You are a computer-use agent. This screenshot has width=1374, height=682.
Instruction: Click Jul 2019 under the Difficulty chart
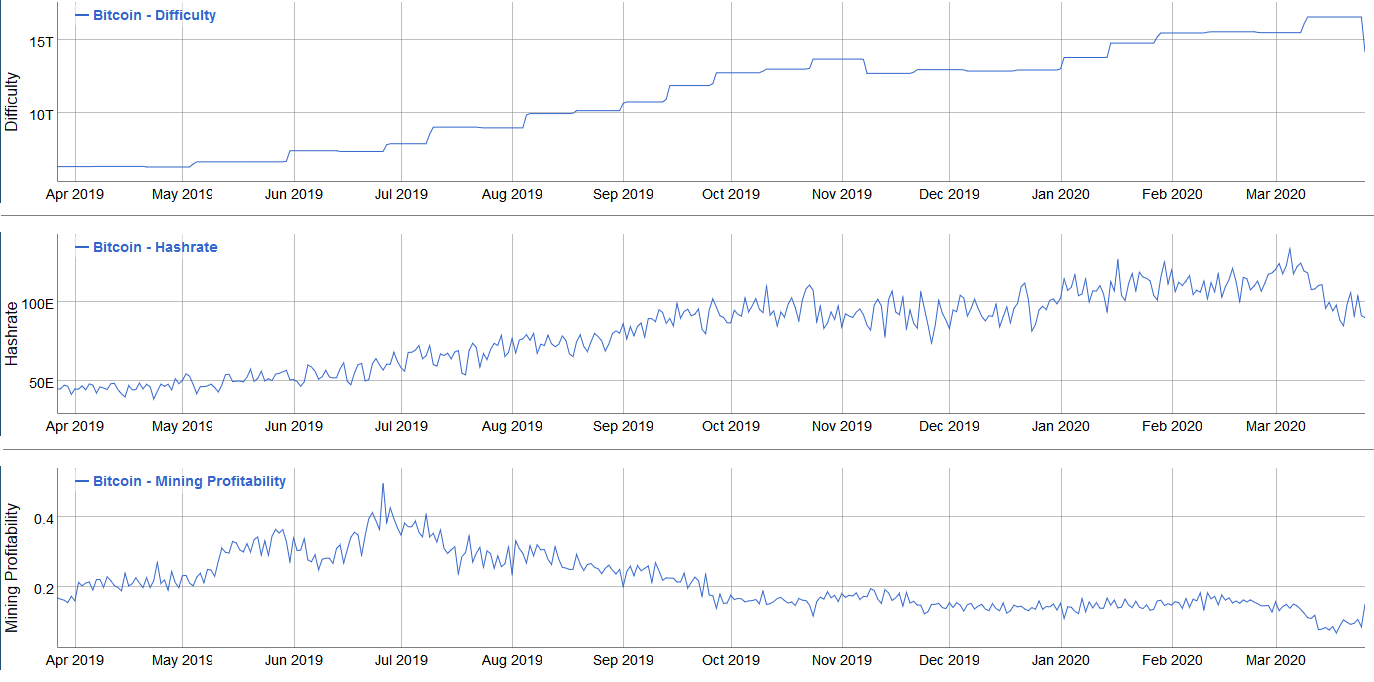click(x=401, y=194)
